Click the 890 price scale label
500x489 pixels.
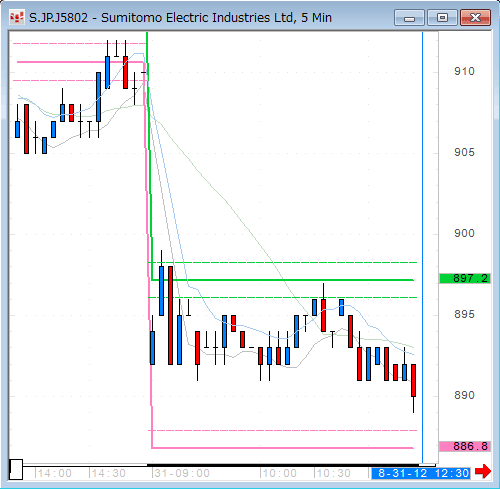click(x=464, y=395)
